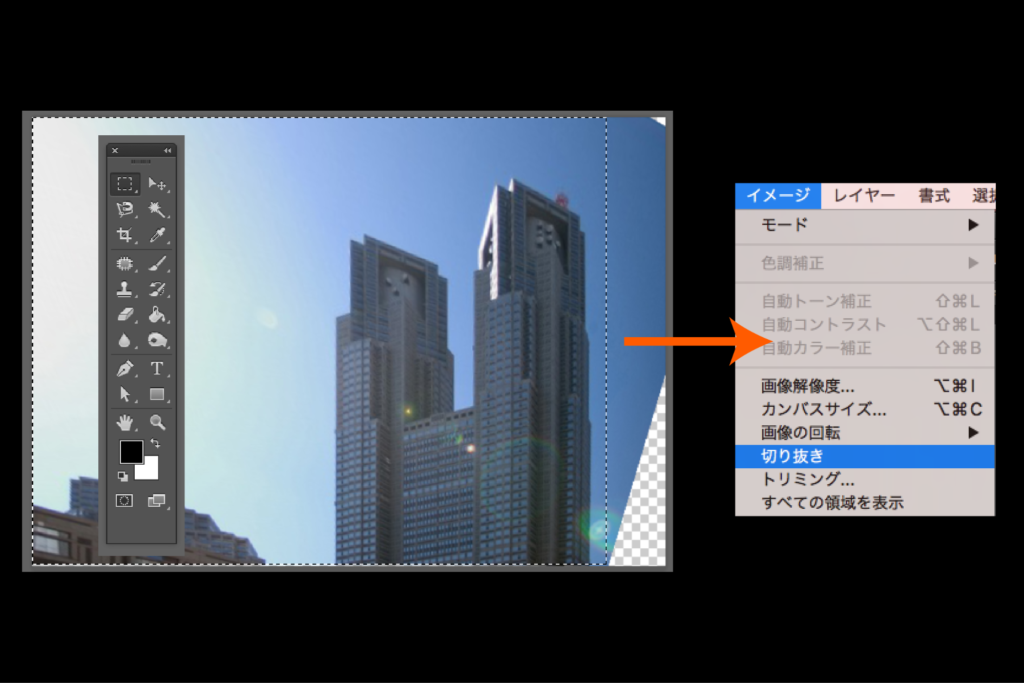The height and width of the screenshot is (683, 1024).
Task: Select the Type tool
Action: coord(157,369)
